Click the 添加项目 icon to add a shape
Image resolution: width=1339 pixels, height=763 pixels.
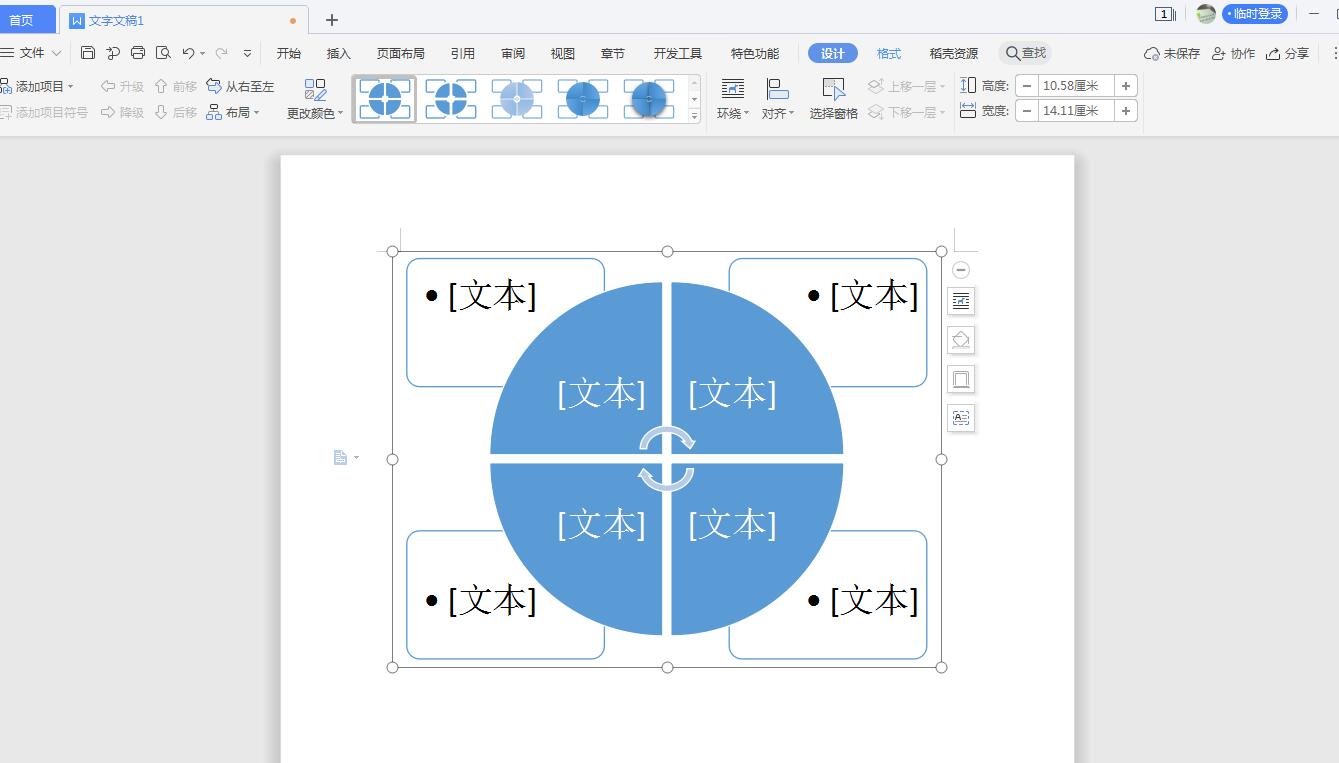[9, 85]
